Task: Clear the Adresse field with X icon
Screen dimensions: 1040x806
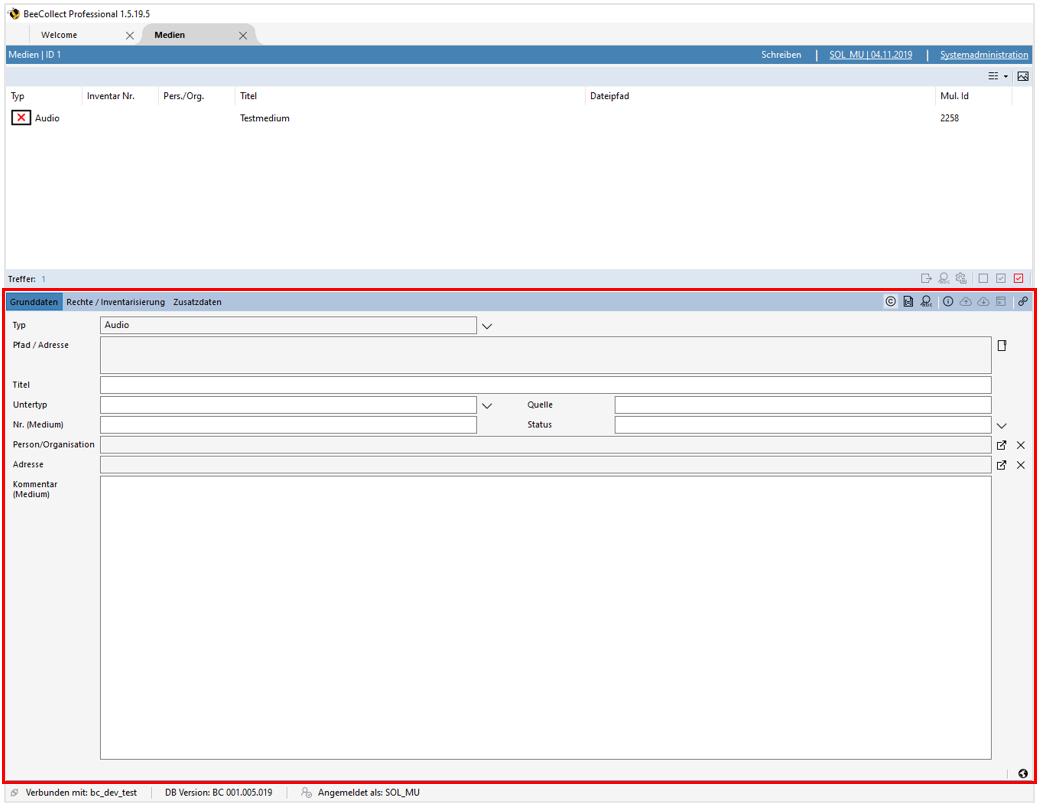Action: [1021, 465]
